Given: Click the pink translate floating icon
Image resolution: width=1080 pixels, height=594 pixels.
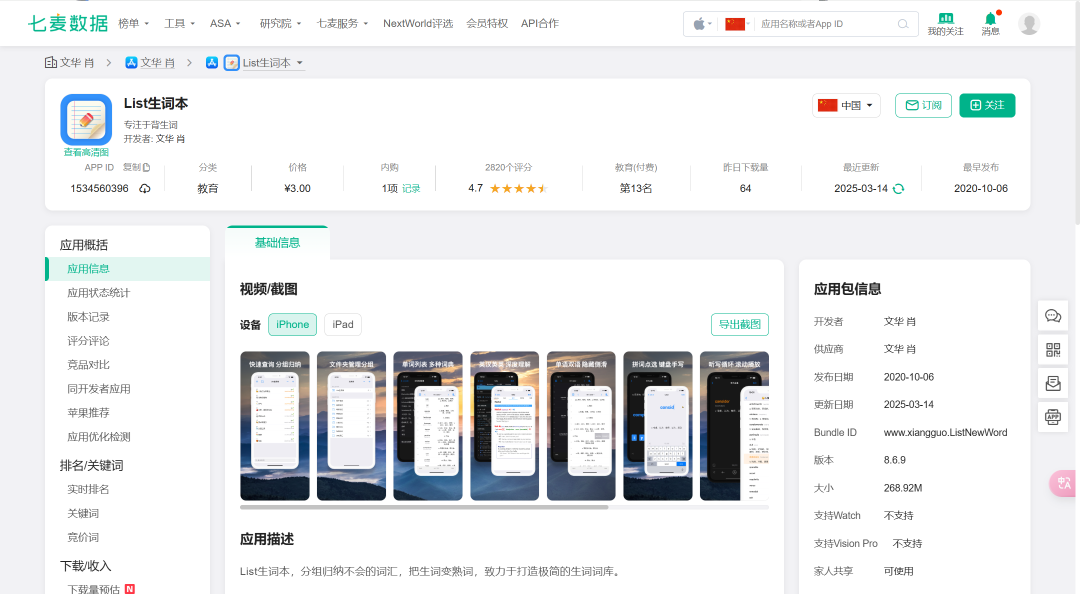Looking at the screenshot, I should (1063, 483).
